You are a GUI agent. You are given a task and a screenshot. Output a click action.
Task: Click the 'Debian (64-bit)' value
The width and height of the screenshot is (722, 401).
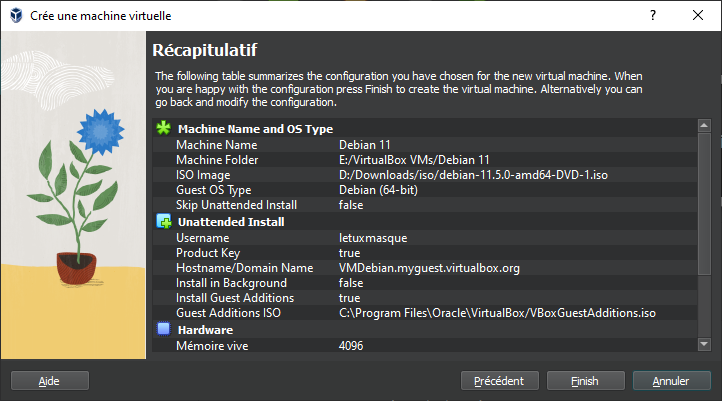tap(378, 190)
